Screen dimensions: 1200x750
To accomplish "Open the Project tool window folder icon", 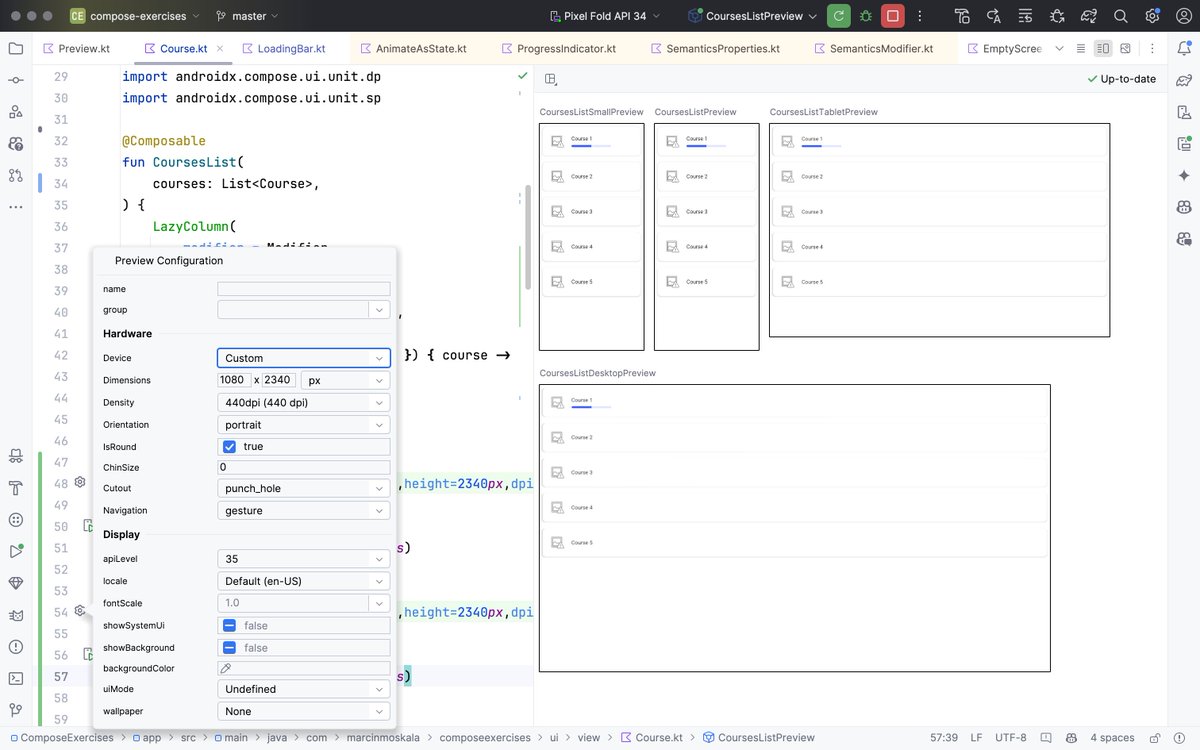I will tap(15, 48).
